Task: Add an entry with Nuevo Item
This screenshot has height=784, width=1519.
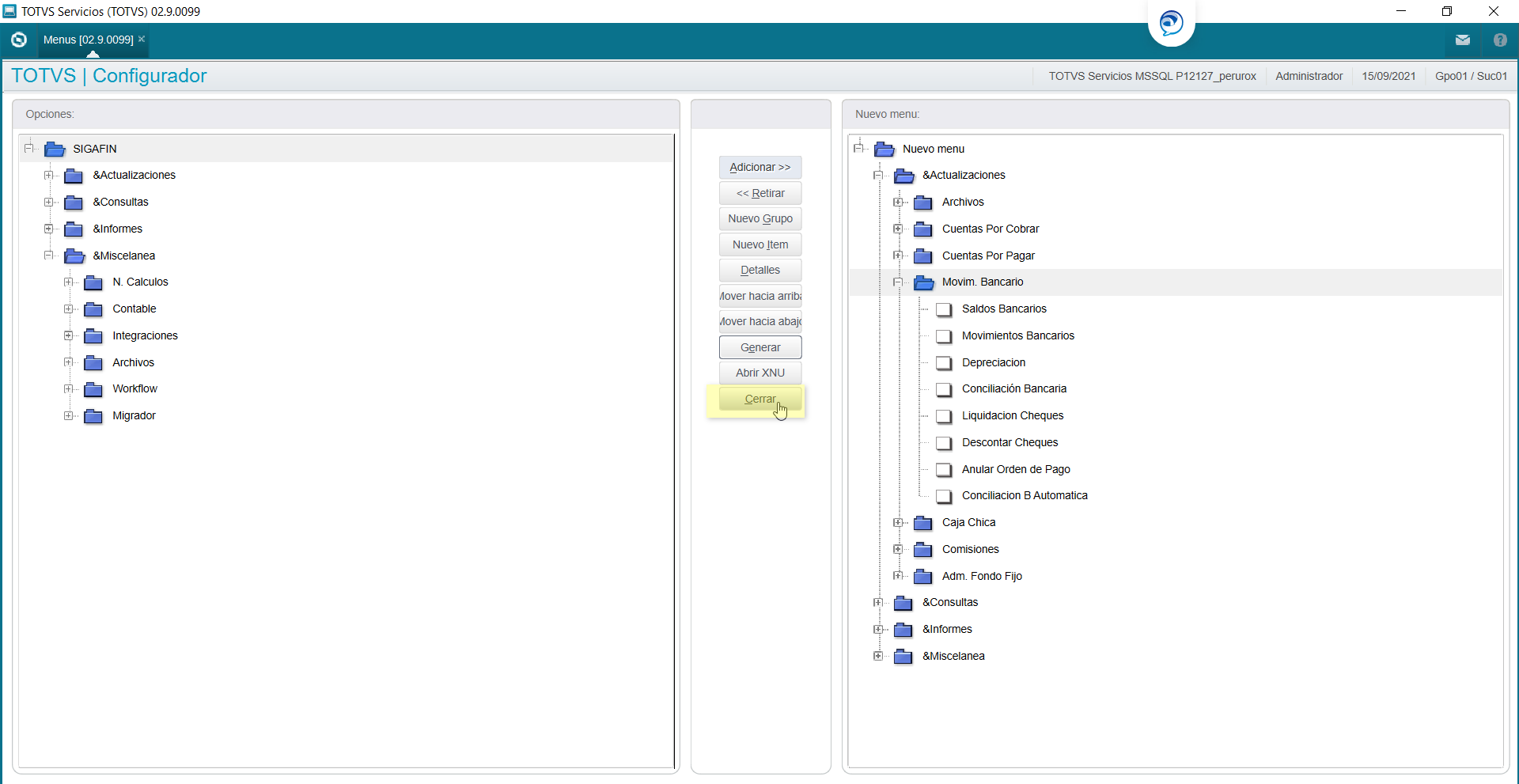Action: point(760,244)
